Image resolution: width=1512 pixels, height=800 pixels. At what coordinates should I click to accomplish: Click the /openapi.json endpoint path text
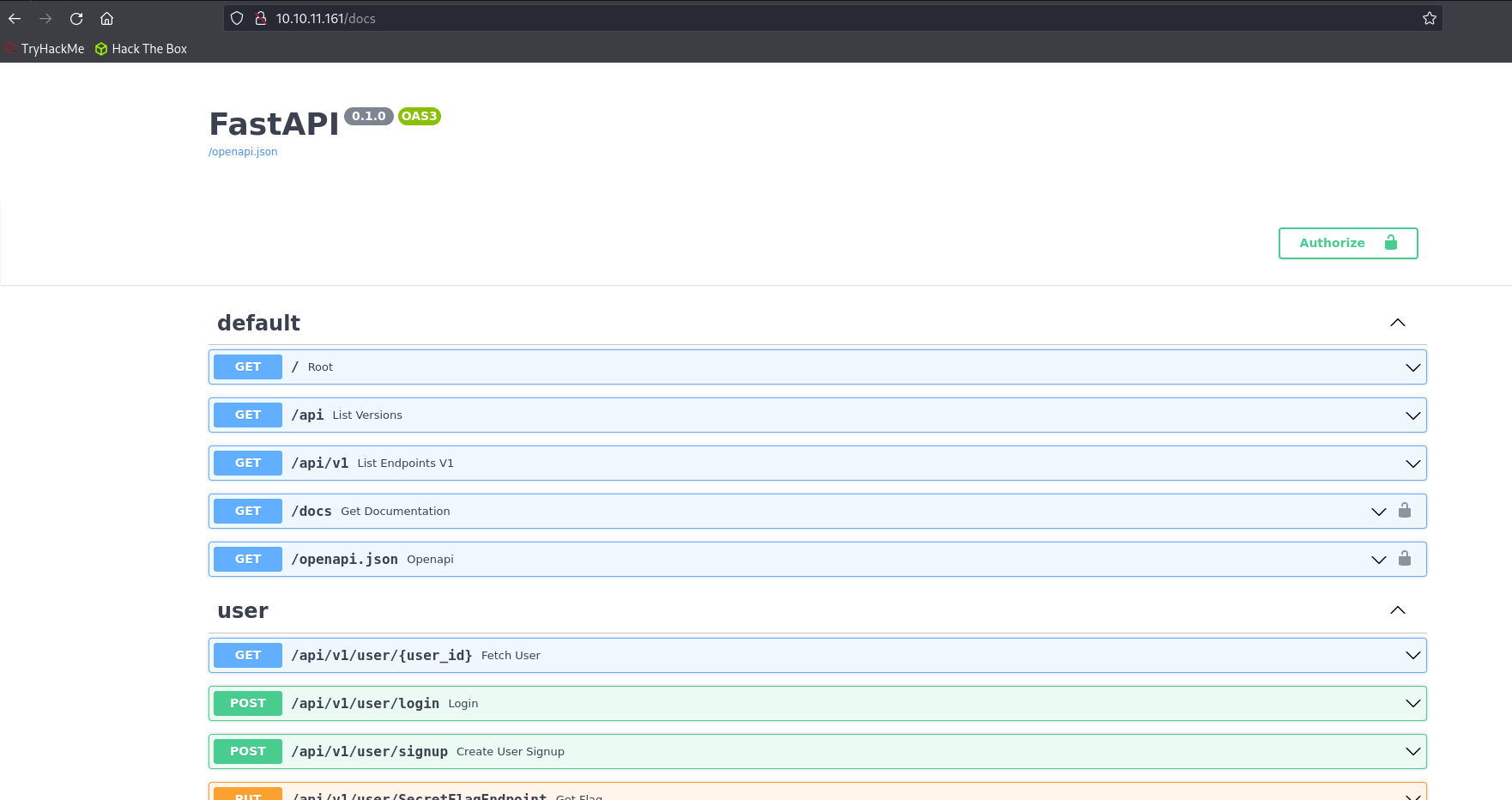345,559
